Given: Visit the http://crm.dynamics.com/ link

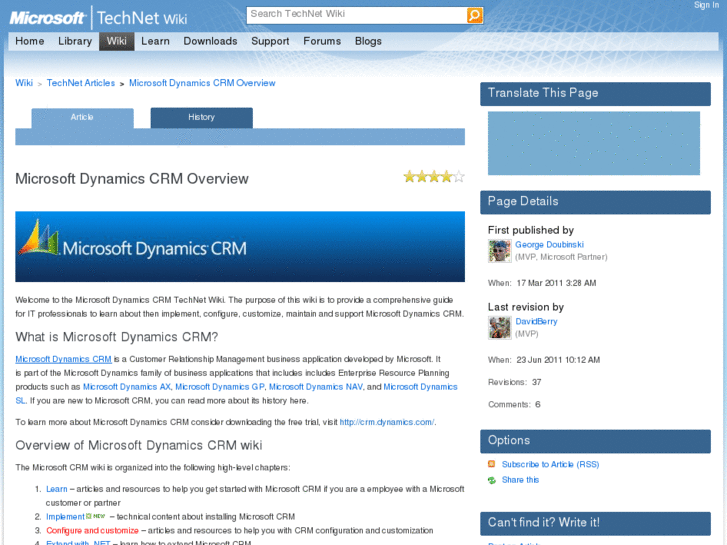Looking at the screenshot, I should tap(387, 422).
